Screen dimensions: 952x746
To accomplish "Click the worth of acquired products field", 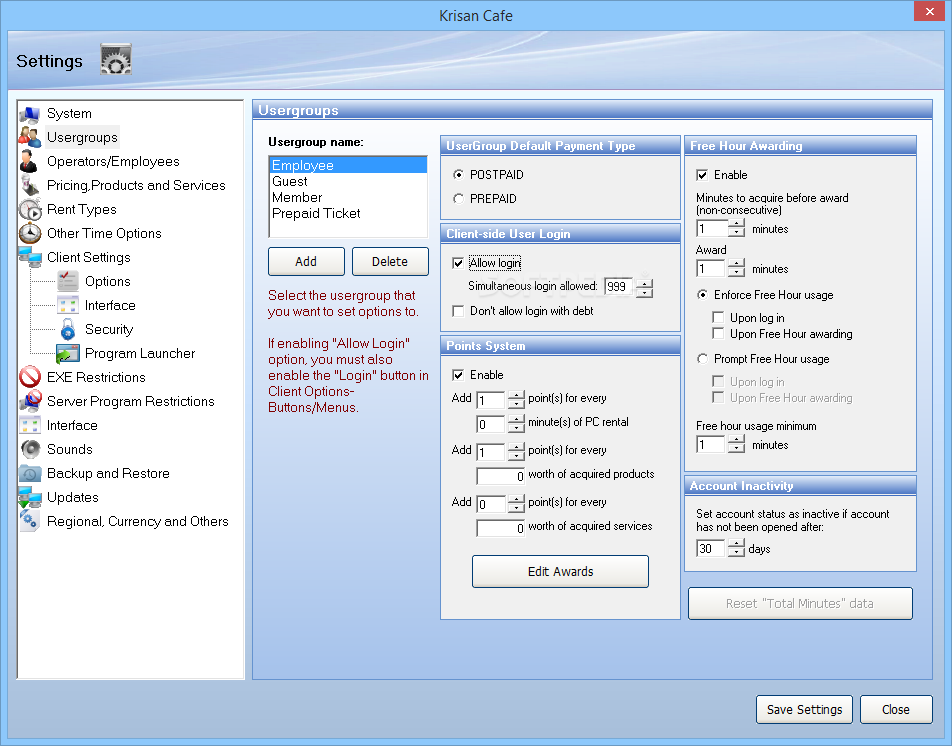I will [x=500, y=476].
